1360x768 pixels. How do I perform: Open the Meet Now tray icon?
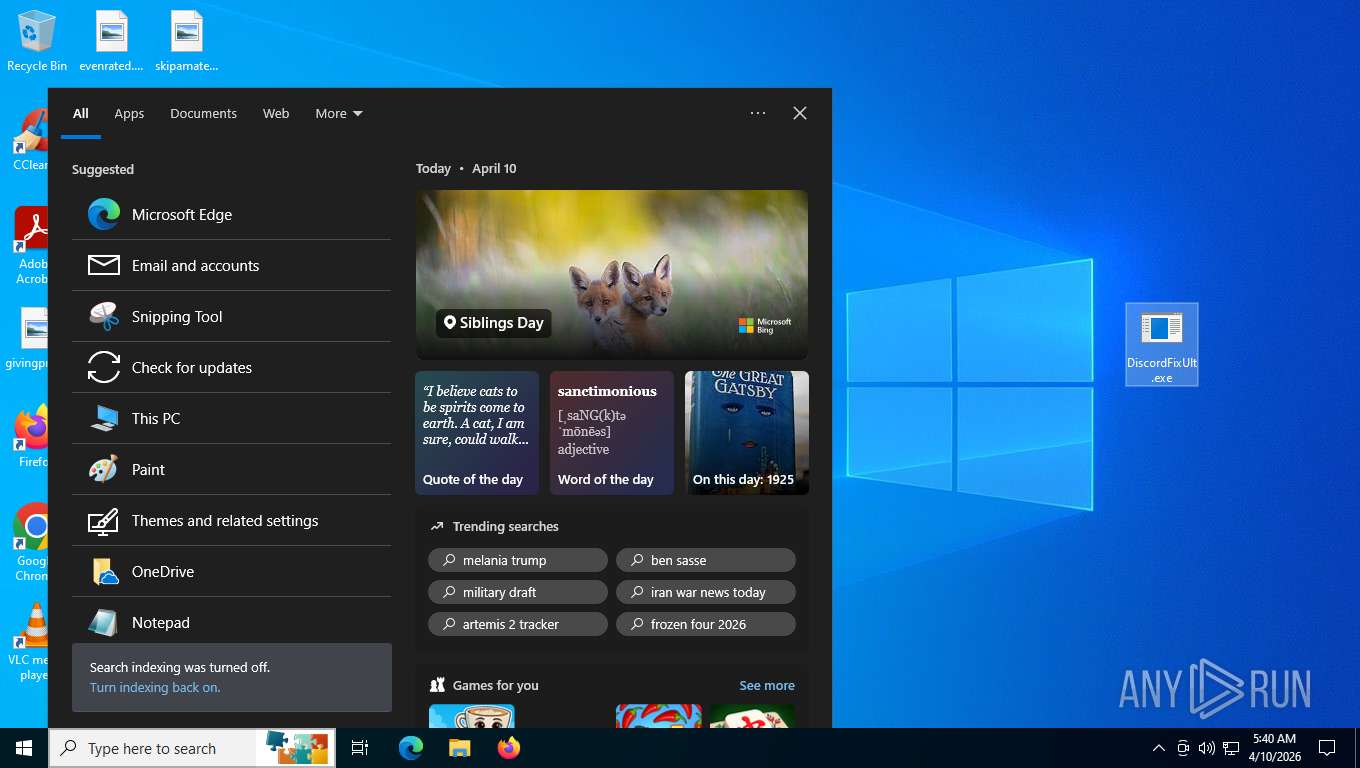pos(1183,748)
